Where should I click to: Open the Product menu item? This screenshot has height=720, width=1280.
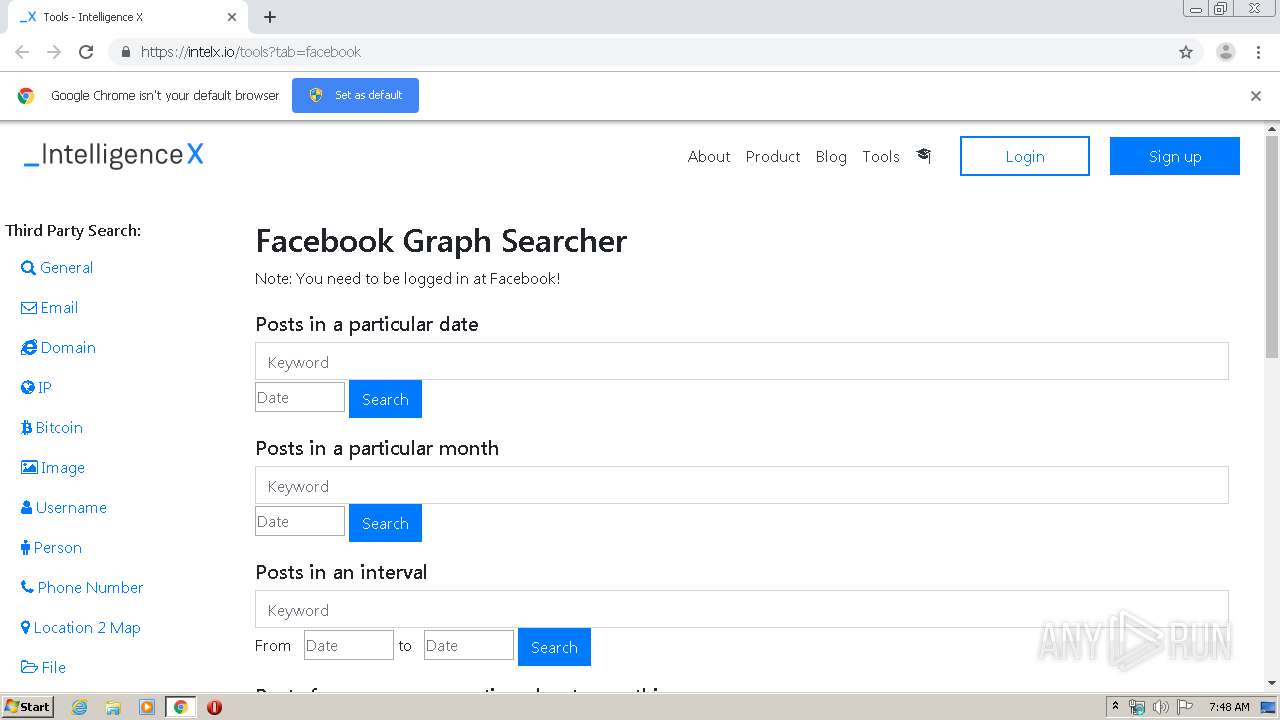pyautogui.click(x=773, y=156)
